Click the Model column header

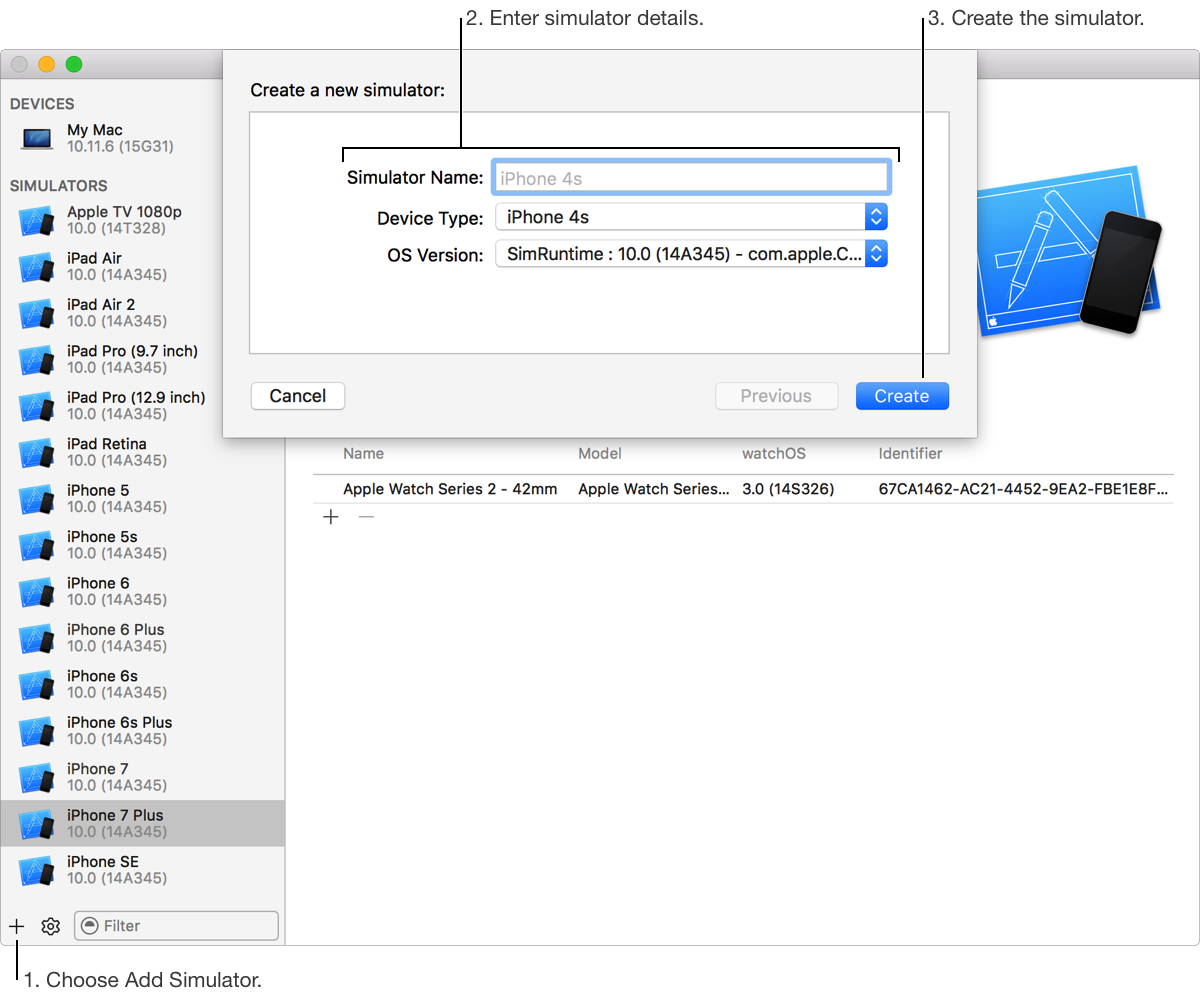[x=600, y=453]
